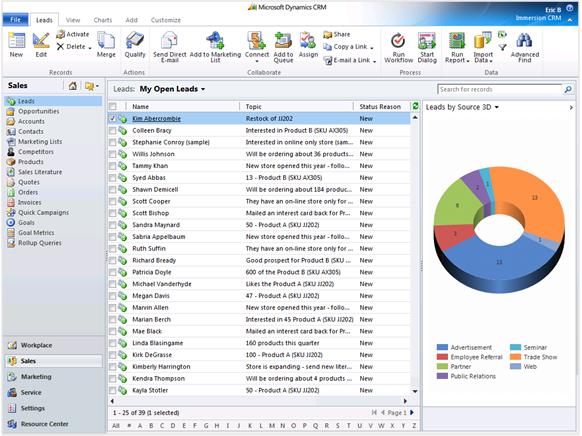Expand the Connect dropdown
Viewport: 582px width, 436px height.
point(257,61)
